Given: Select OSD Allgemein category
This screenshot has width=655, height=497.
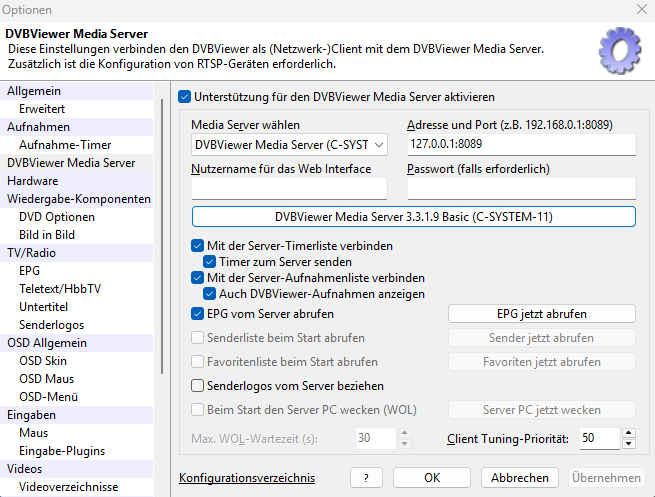Looking at the screenshot, I should pos(76,342).
